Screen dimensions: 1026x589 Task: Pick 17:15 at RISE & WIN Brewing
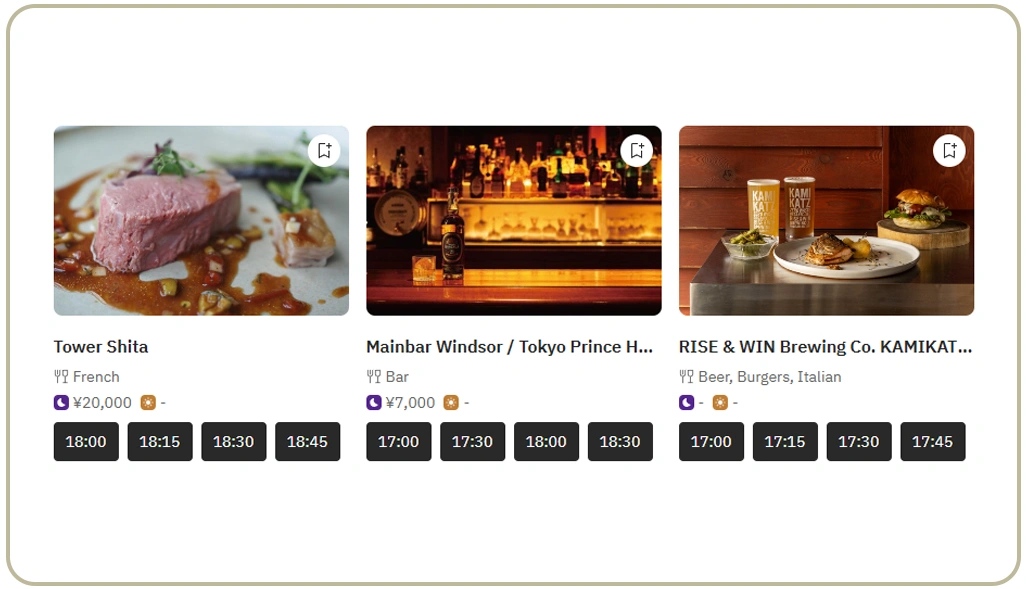pos(785,441)
